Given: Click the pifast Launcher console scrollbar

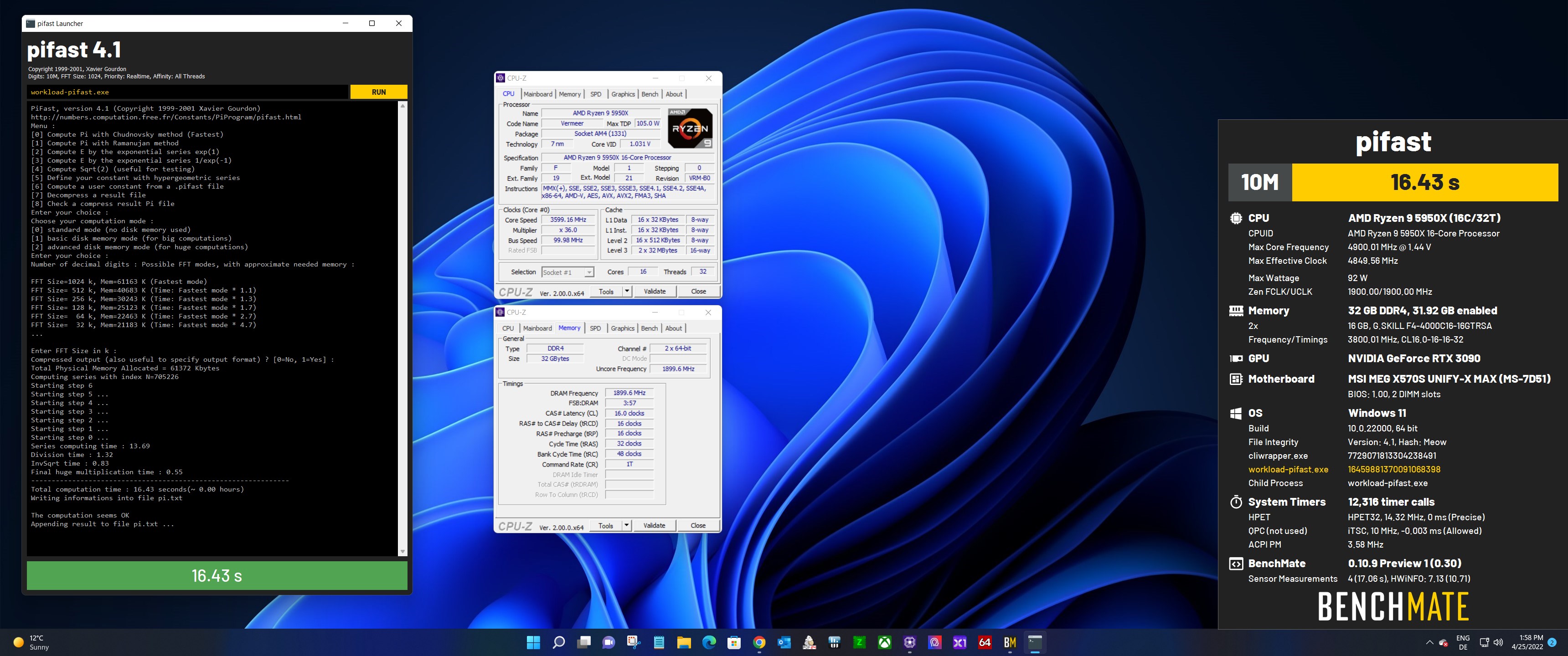Looking at the screenshot, I should (x=402, y=328).
